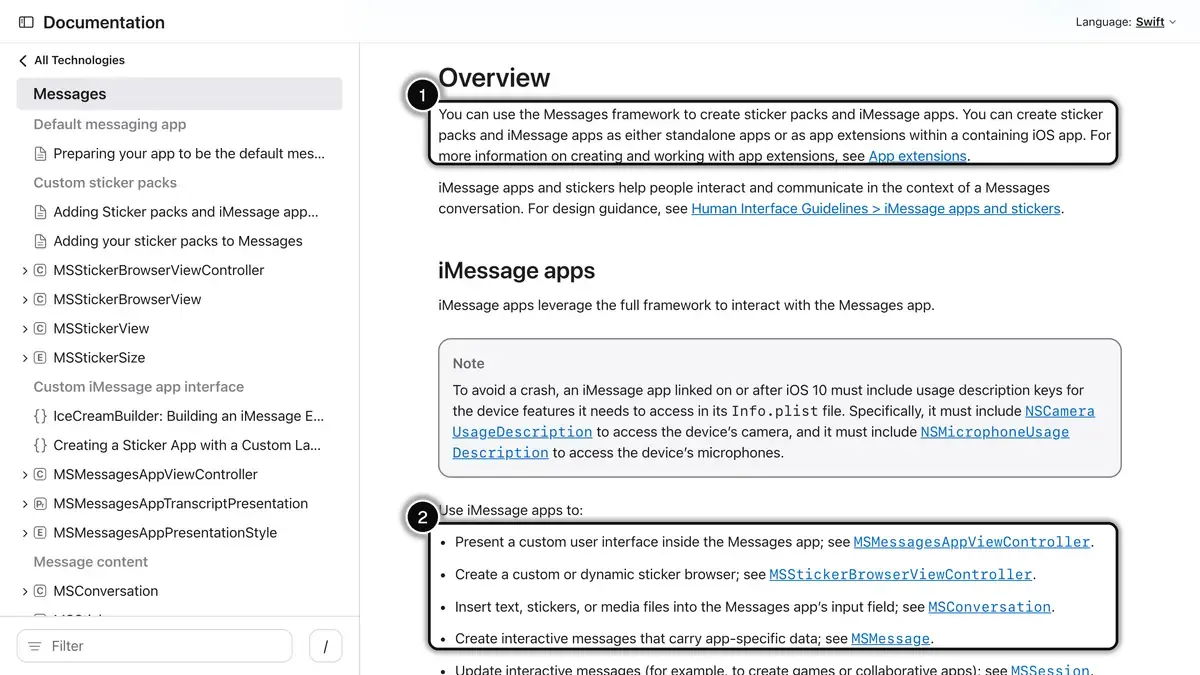Toggle the sidebar icon beside Documentation
This screenshot has width=1200, height=675.
click(x=26, y=22)
